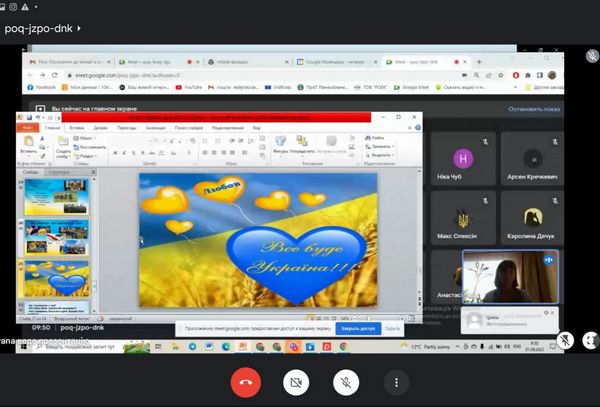Select slide 21 thumbnail with blue heart
This screenshot has width=600, height=407.
(x=56, y=279)
